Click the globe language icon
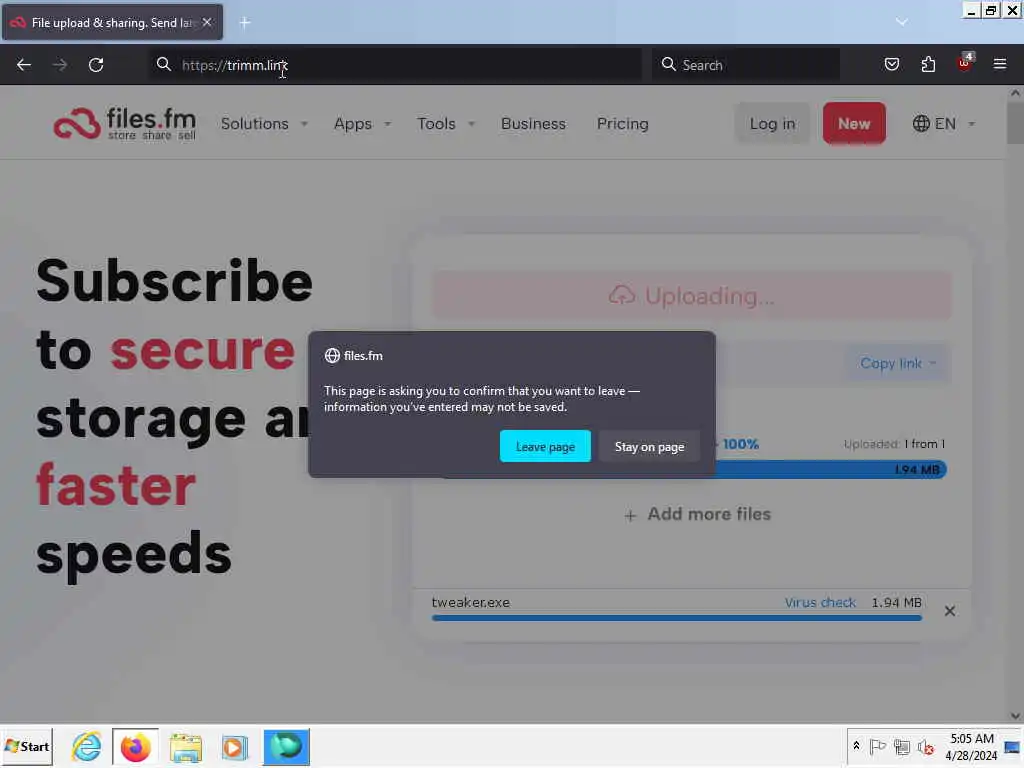This screenshot has height=768, width=1024. click(921, 123)
